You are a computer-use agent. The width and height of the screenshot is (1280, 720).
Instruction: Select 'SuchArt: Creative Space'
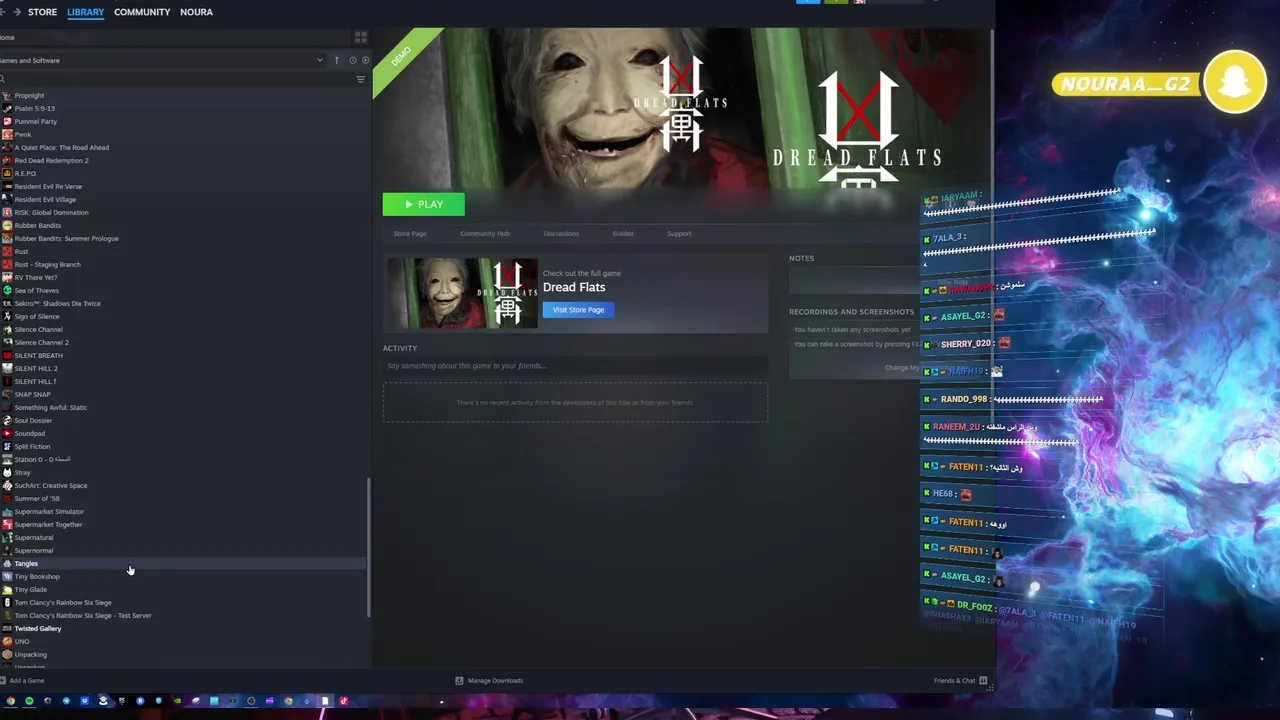pyautogui.click(x=51, y=485)
